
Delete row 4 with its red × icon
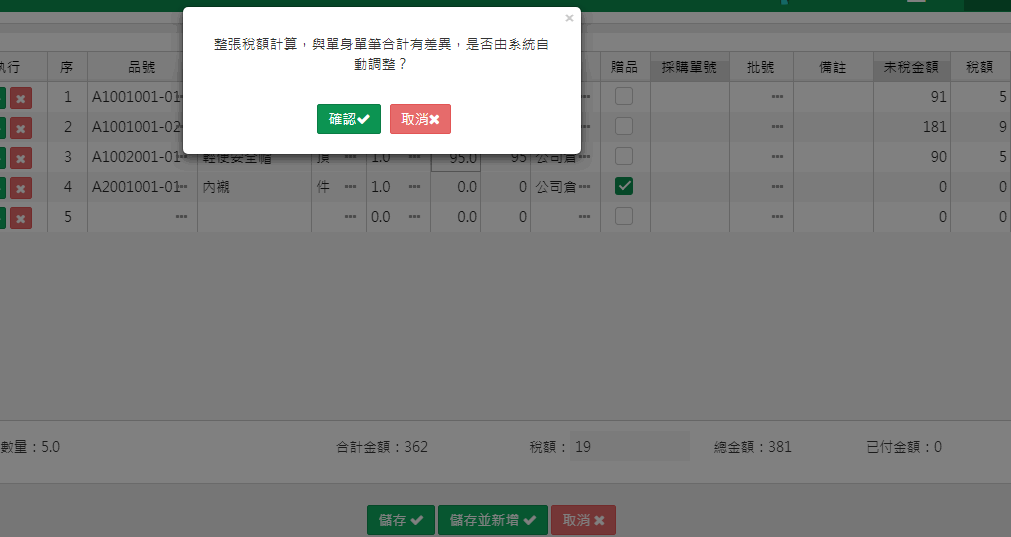pos(21,188)
